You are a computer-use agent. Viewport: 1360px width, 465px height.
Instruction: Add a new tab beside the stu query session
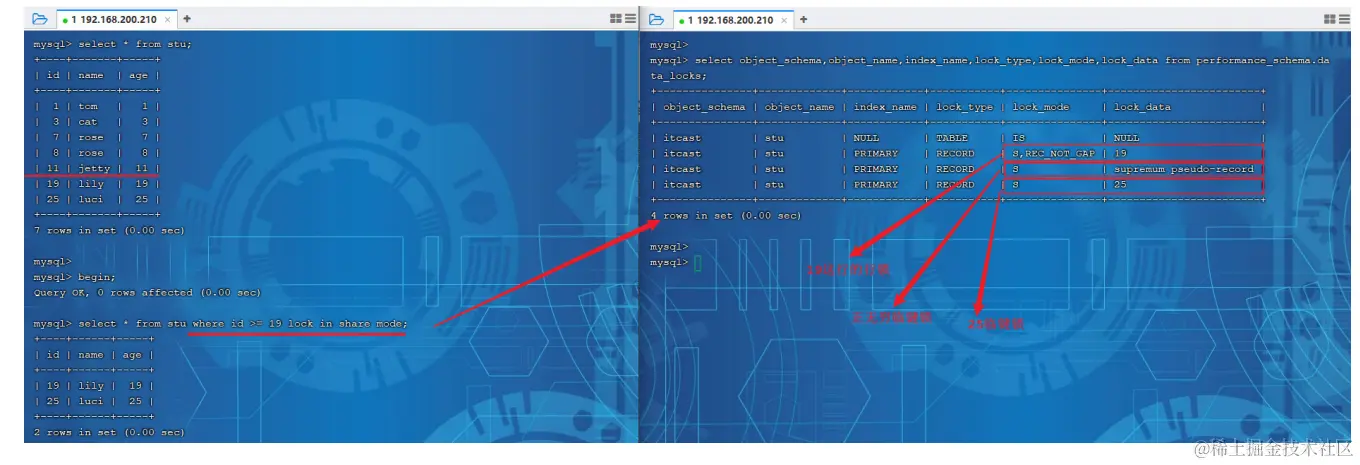(187, 19)
